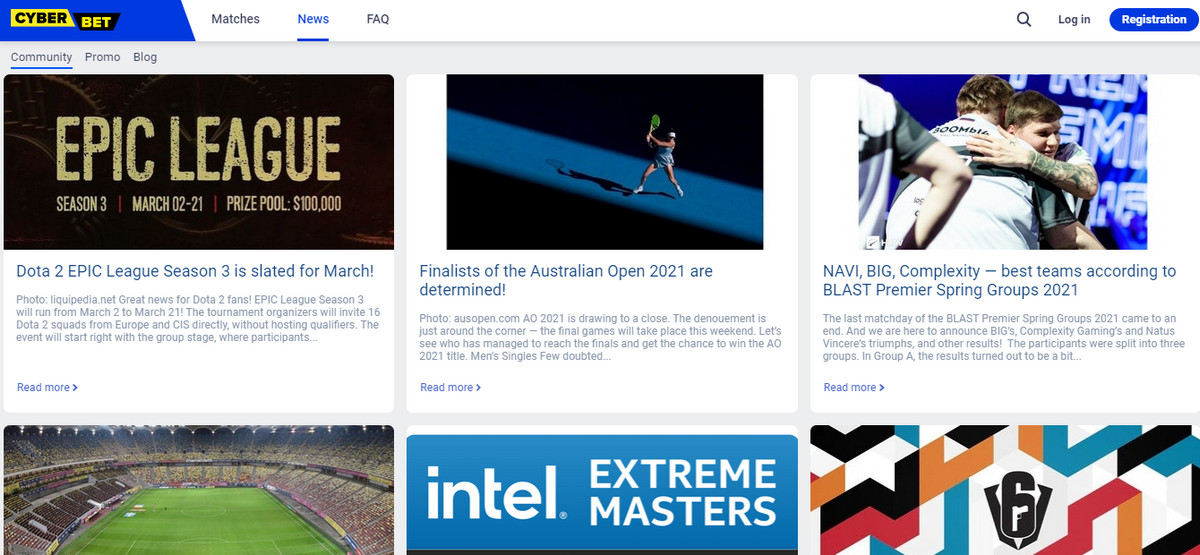Open the BLAST Premier players hugging photo
1200x555 pixels.
click(x=1003, y=162)
